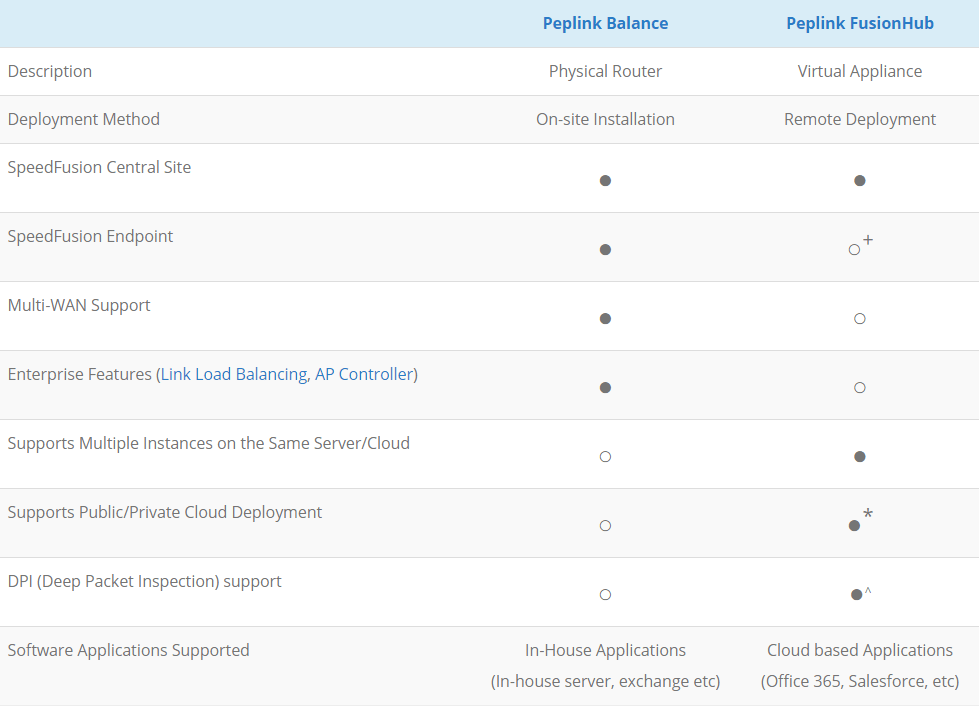Open the AP Controller link
Viewport: 979px width, 706px height.
(x=364, y=374)
